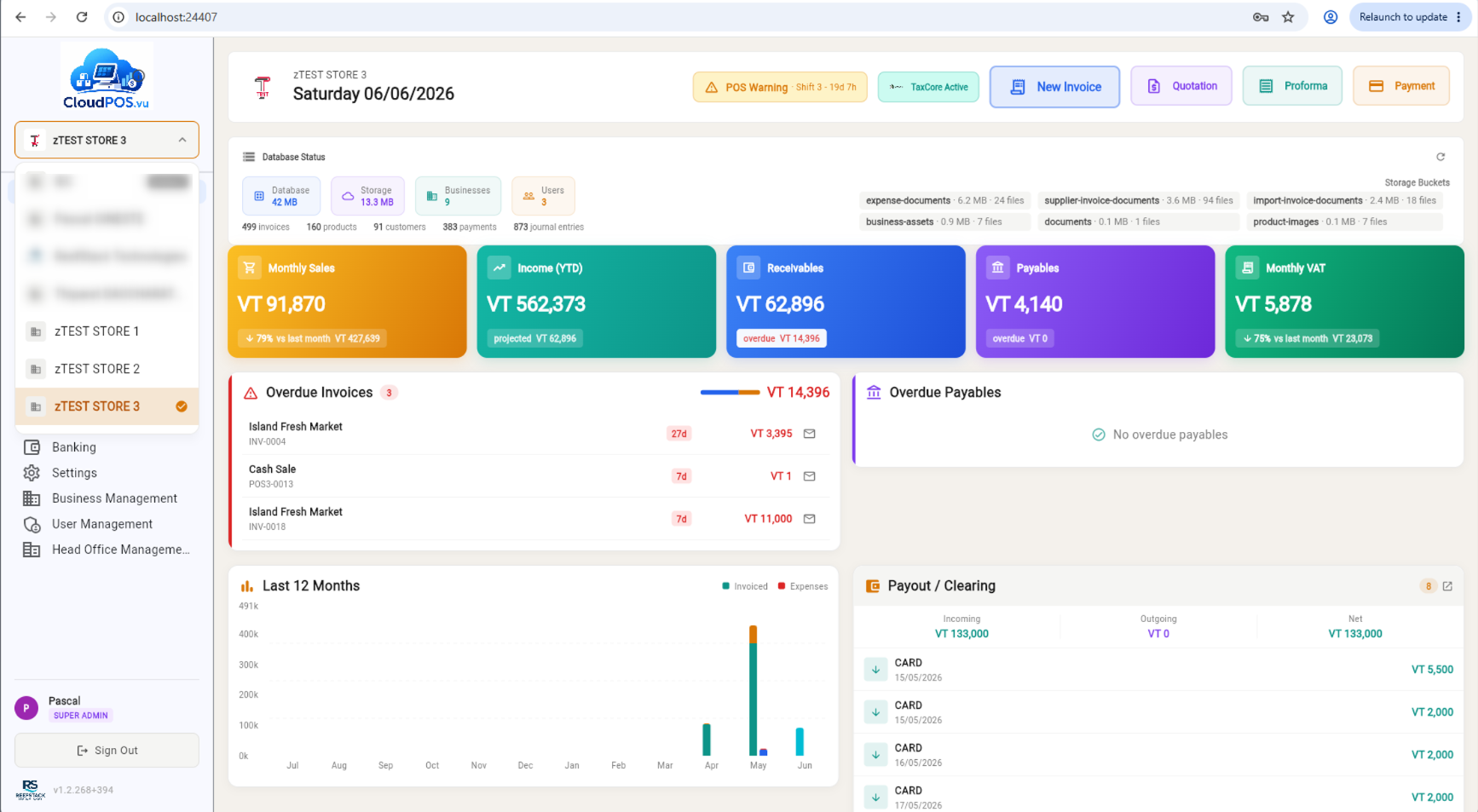
Task: Email reminder for INV-0004 invoice
Action: point(810,434)
